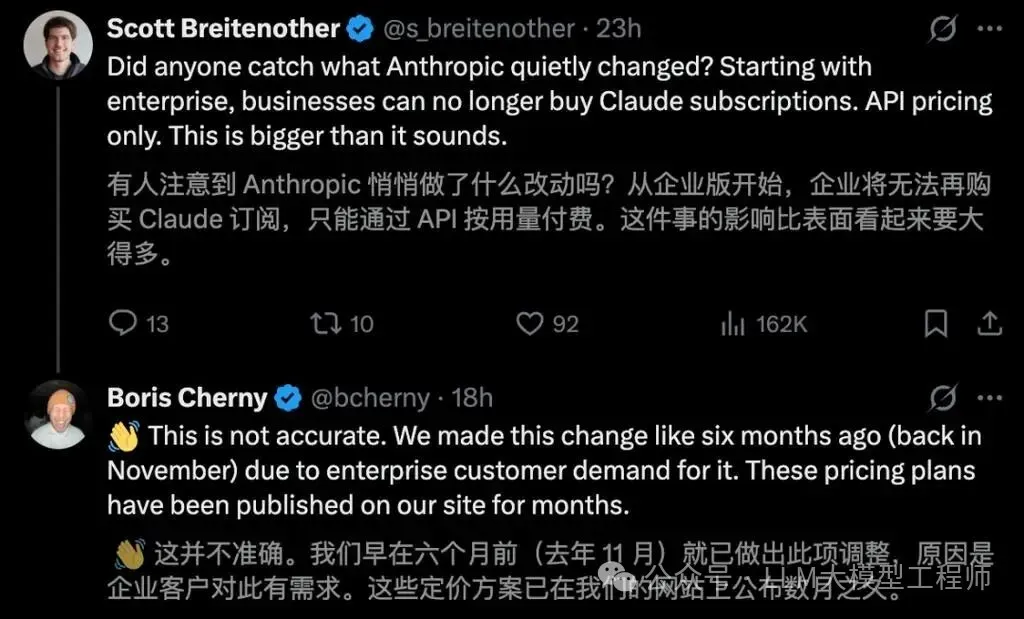Click Scott Breitenother's verified badge
The image size is (1024, 619).
pos(361,29)
